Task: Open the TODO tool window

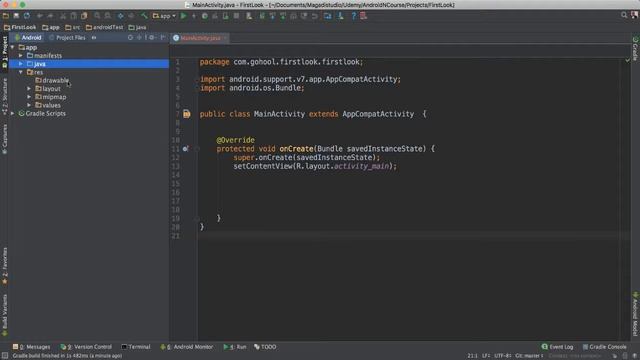Action: point(265,347)
